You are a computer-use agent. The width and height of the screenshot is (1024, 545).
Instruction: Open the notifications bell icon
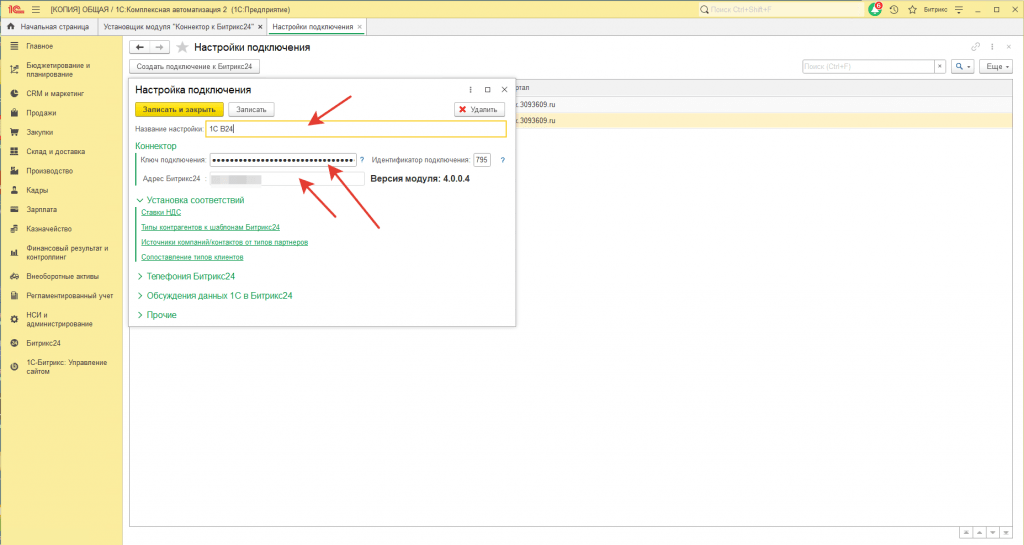point(875,9)
